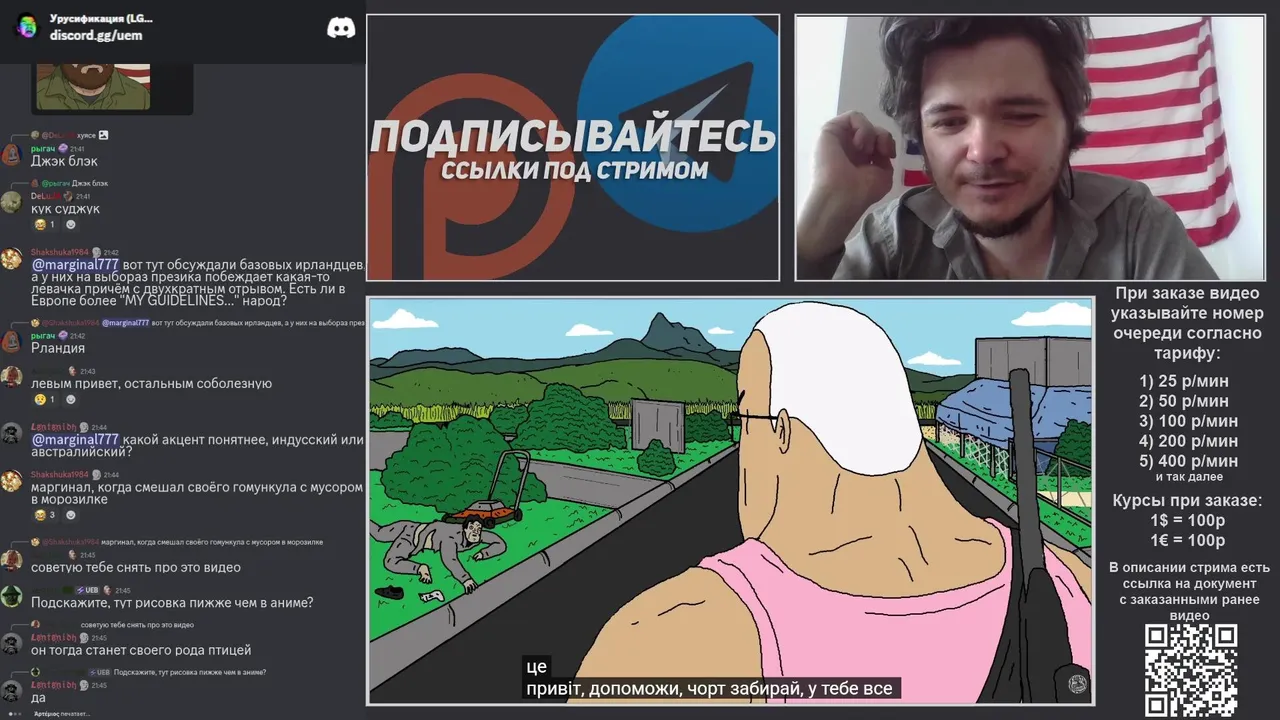Click tariff line '1) 25 р/мин'
Image resolution: width=1280 pixels, height=720 pixels.
click(x=1184, y=381)
